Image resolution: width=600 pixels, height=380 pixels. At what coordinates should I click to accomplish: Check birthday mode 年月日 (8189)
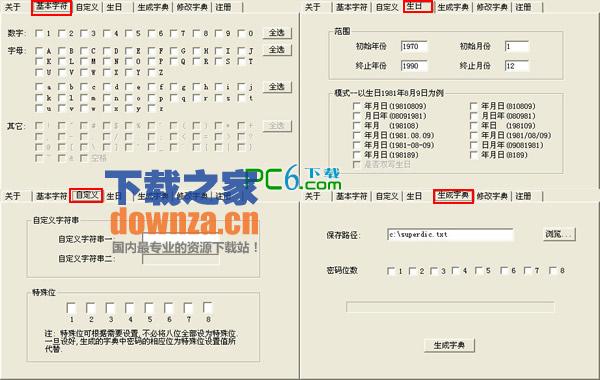pos(473,155)
